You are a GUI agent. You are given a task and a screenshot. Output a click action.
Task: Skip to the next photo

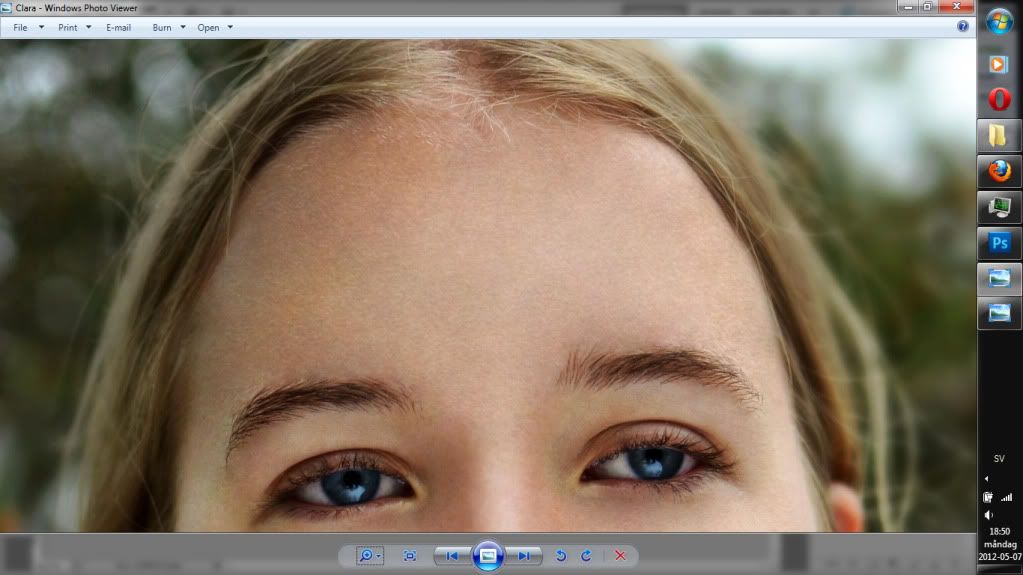523,555
